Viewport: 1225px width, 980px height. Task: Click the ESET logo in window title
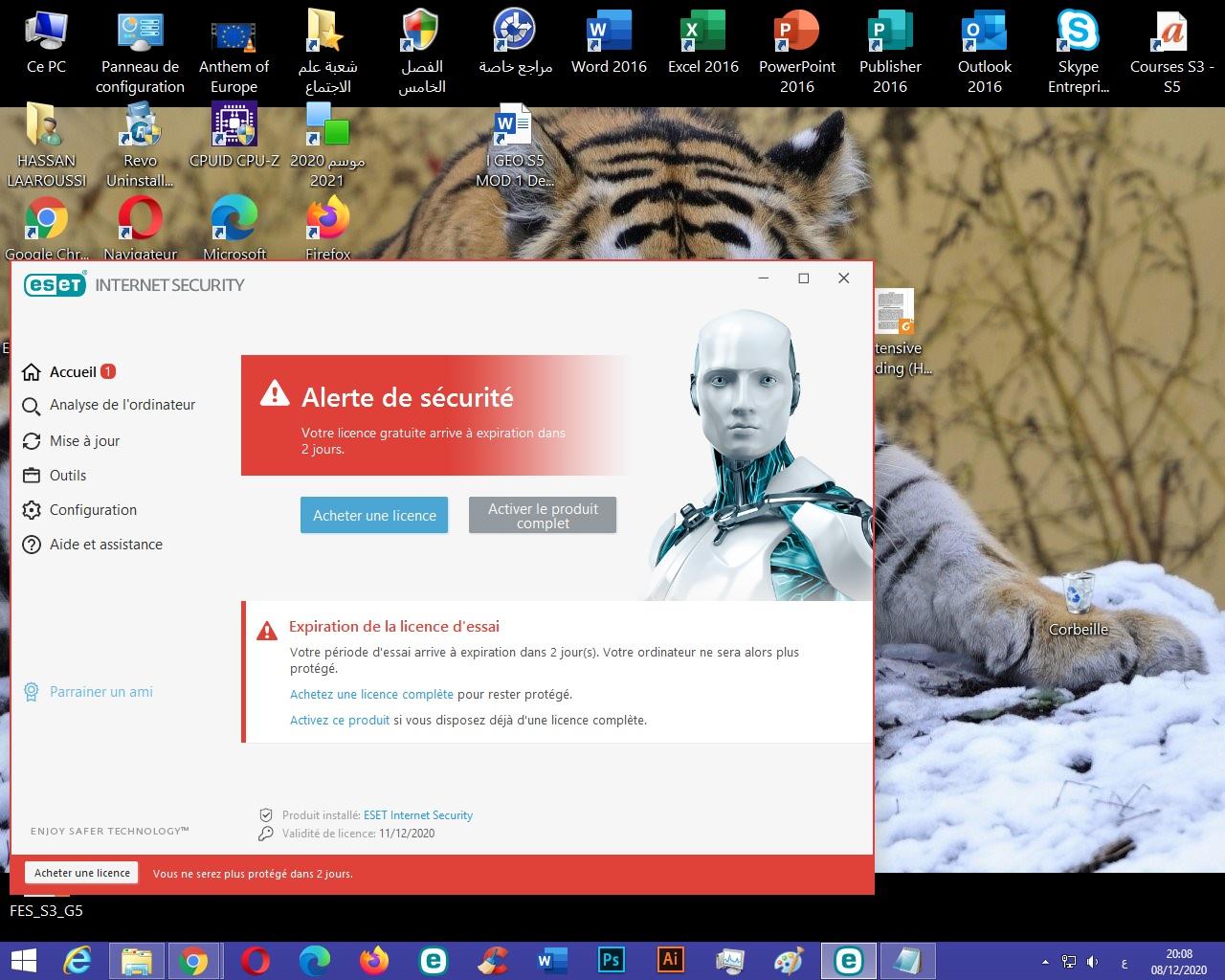pyautogui.click(x=55, y=284)
